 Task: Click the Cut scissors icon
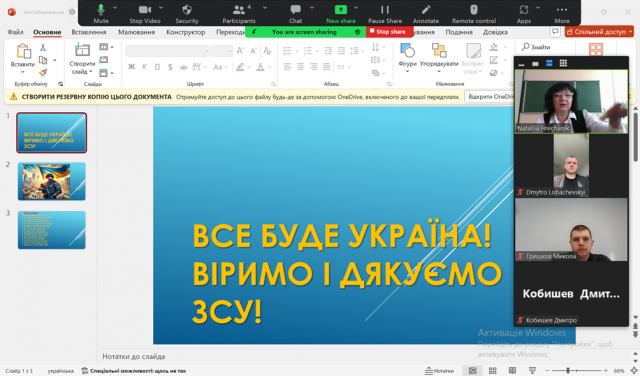pos(43,48)
